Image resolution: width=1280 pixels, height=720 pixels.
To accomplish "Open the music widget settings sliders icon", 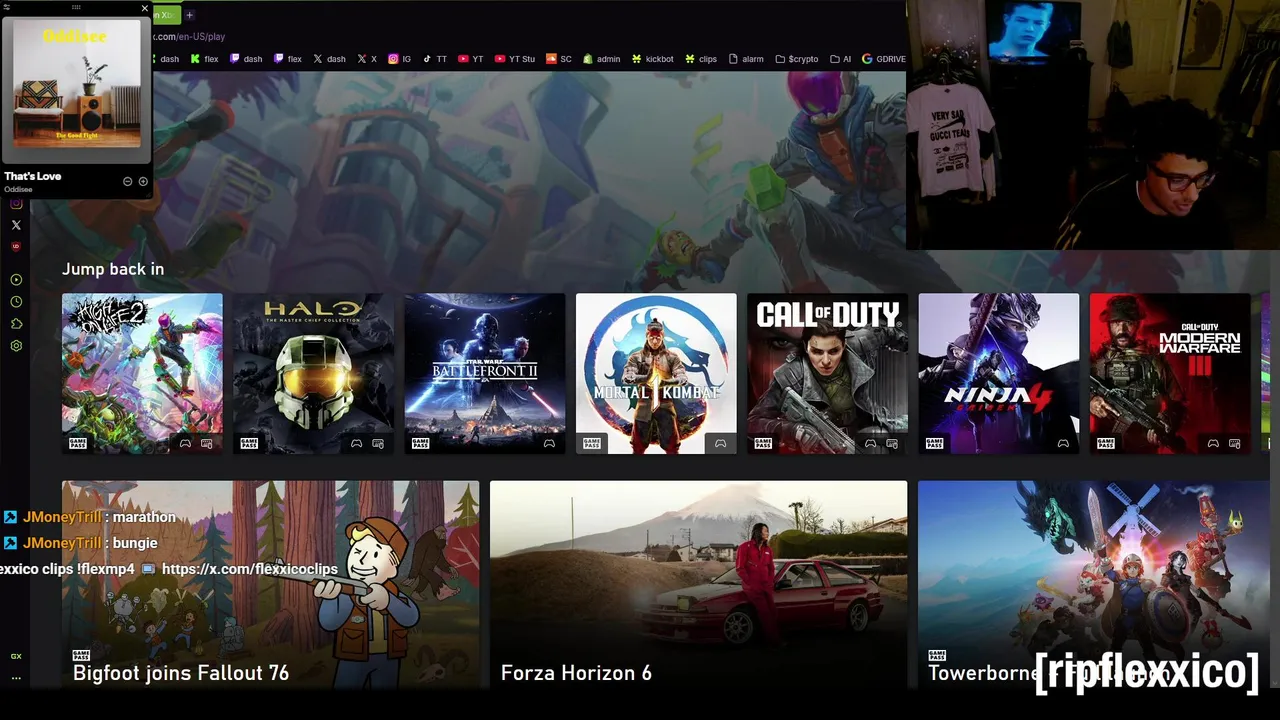I will (6, 8).
